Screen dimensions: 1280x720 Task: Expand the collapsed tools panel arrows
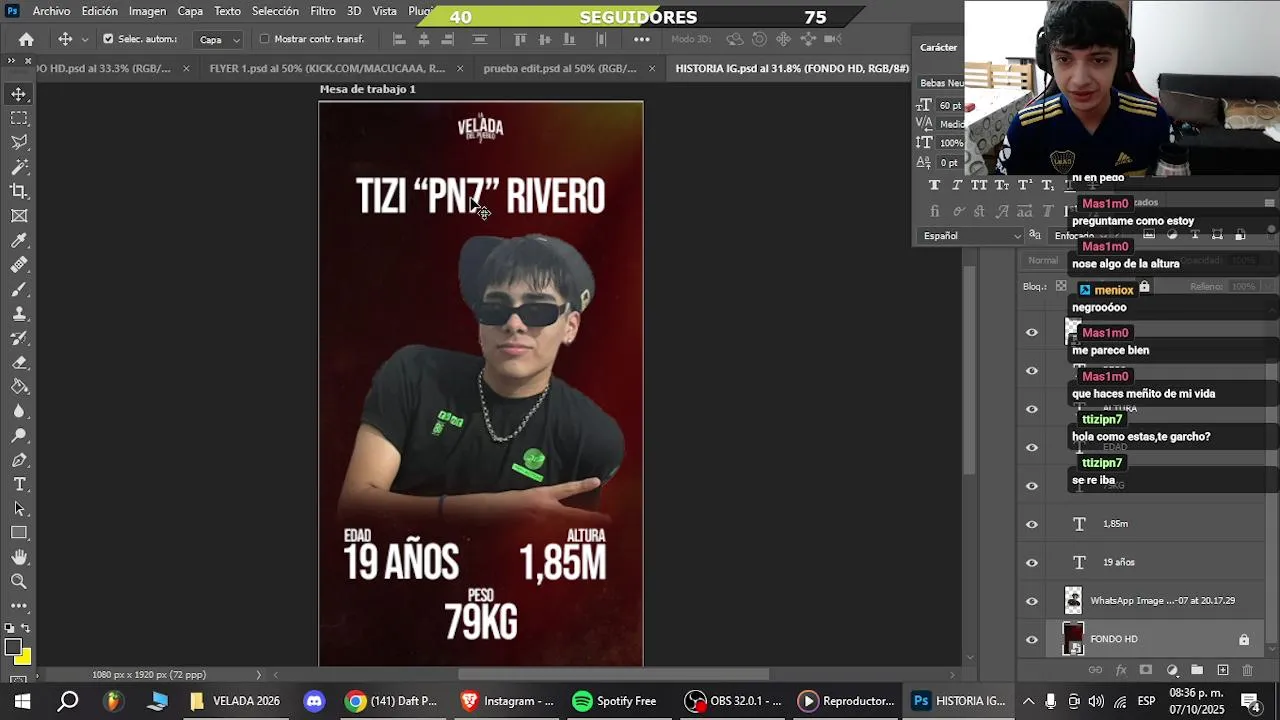(11, 61)
